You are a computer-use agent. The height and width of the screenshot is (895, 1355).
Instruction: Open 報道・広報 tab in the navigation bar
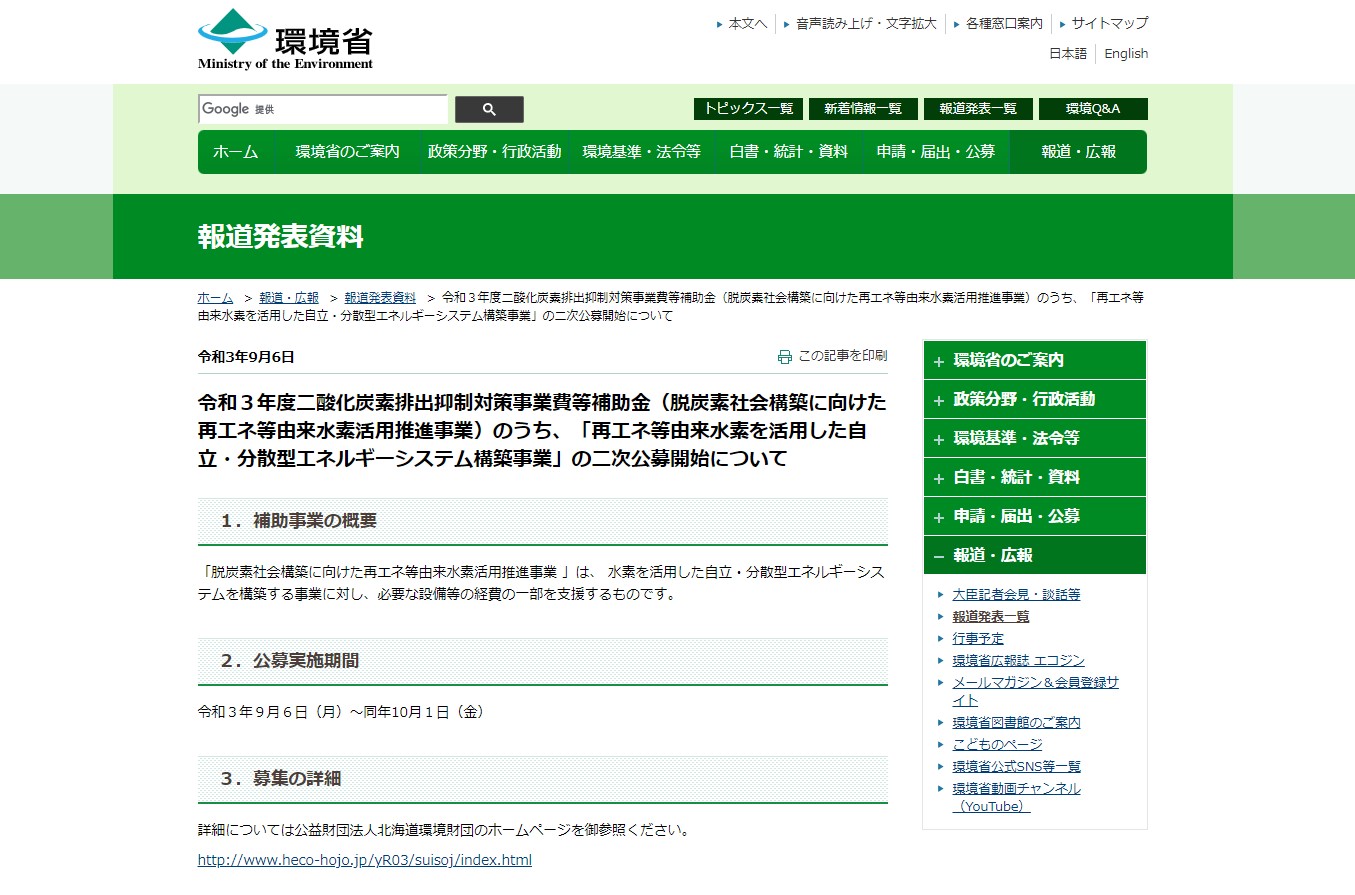tap(1078, 152)
